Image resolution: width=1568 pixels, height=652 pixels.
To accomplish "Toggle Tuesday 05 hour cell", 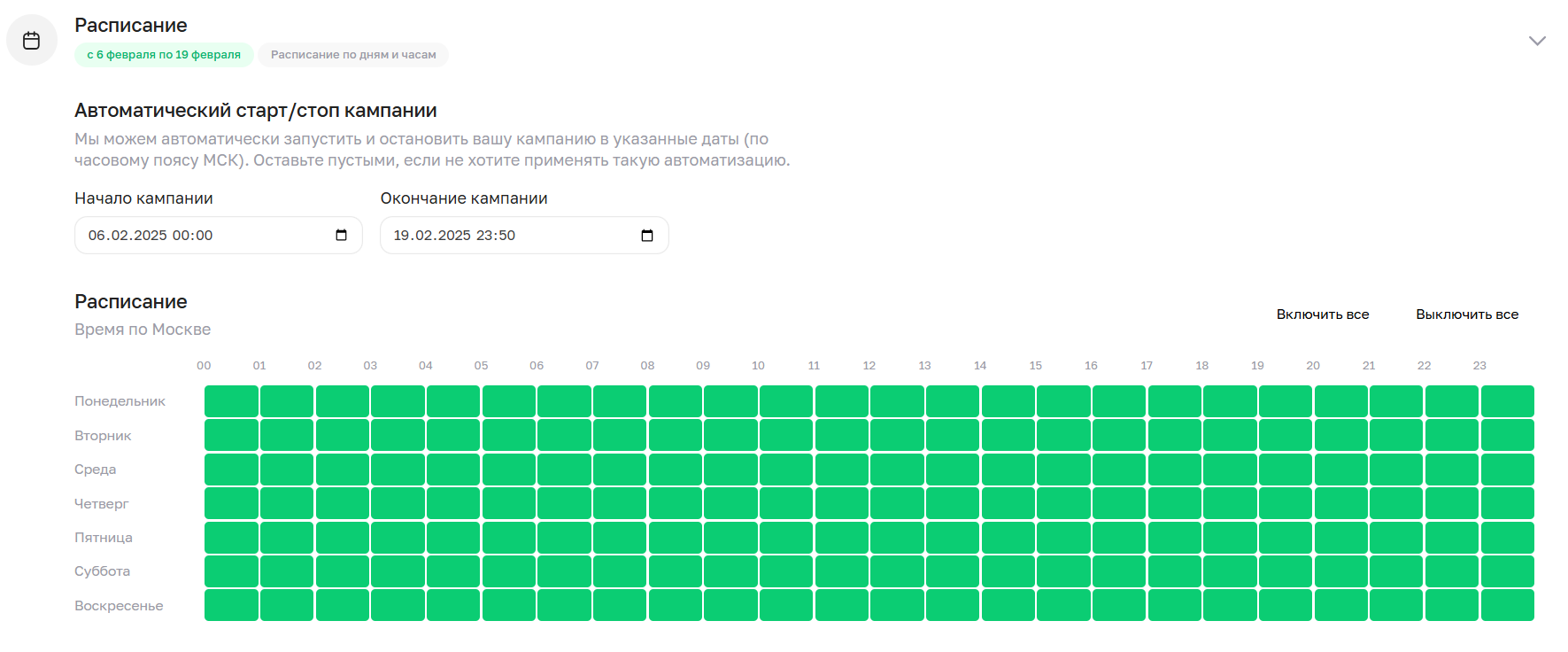I will pyautogui.click(x=508, y=435).
